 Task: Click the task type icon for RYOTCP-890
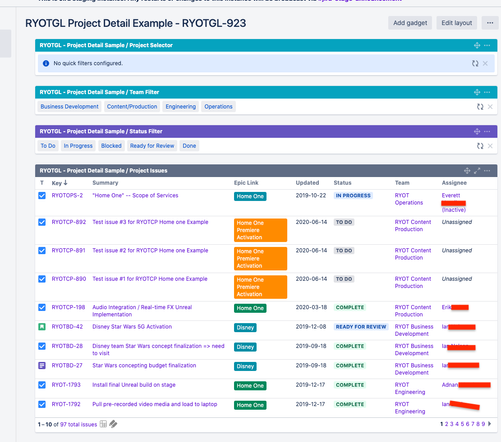(42, 279)
